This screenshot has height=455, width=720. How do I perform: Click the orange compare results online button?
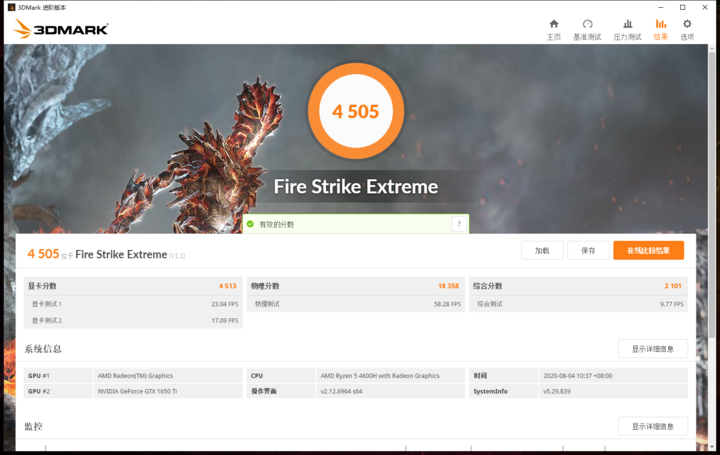coord(648,250)
